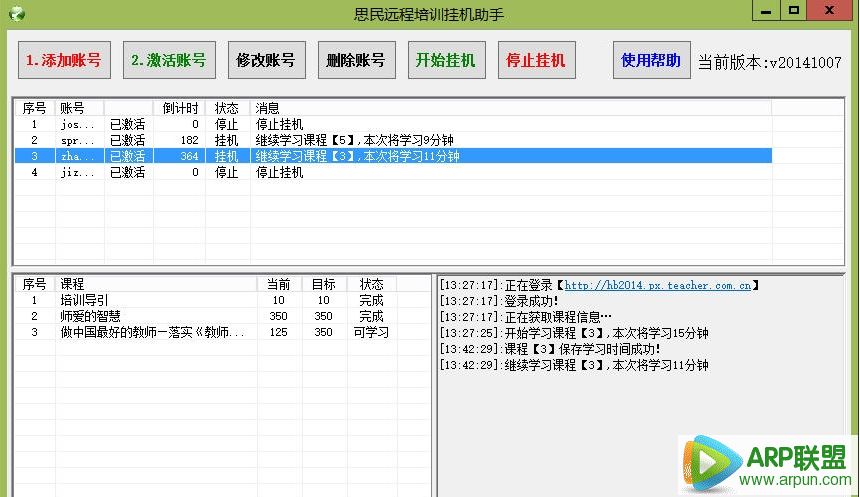Click the 课程 column header in the course list
Image resolution: width=860 pixels, height=497 pixels.
tap(156, 284)
